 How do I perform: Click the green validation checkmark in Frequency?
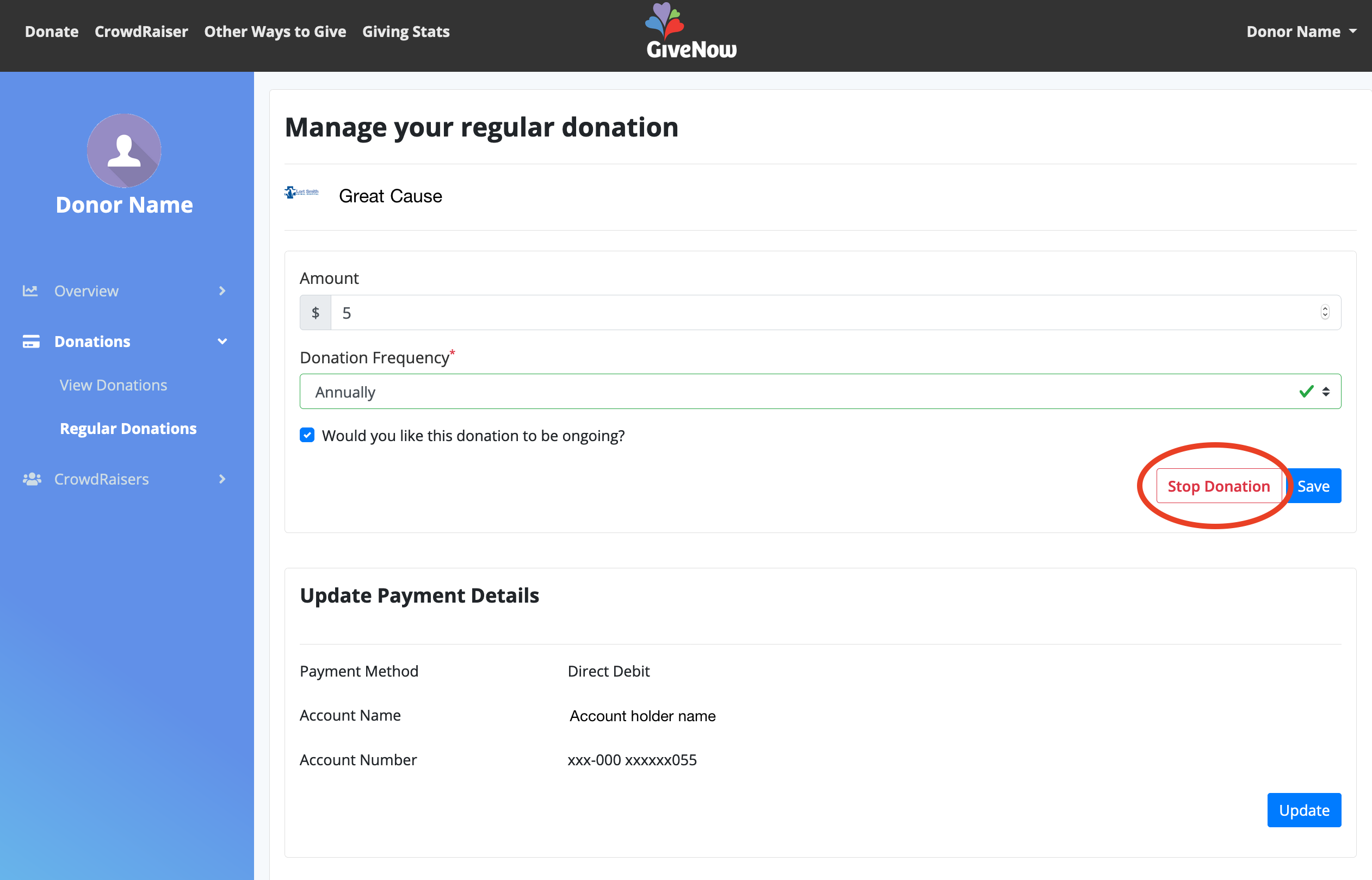[x=1306, y=392]
